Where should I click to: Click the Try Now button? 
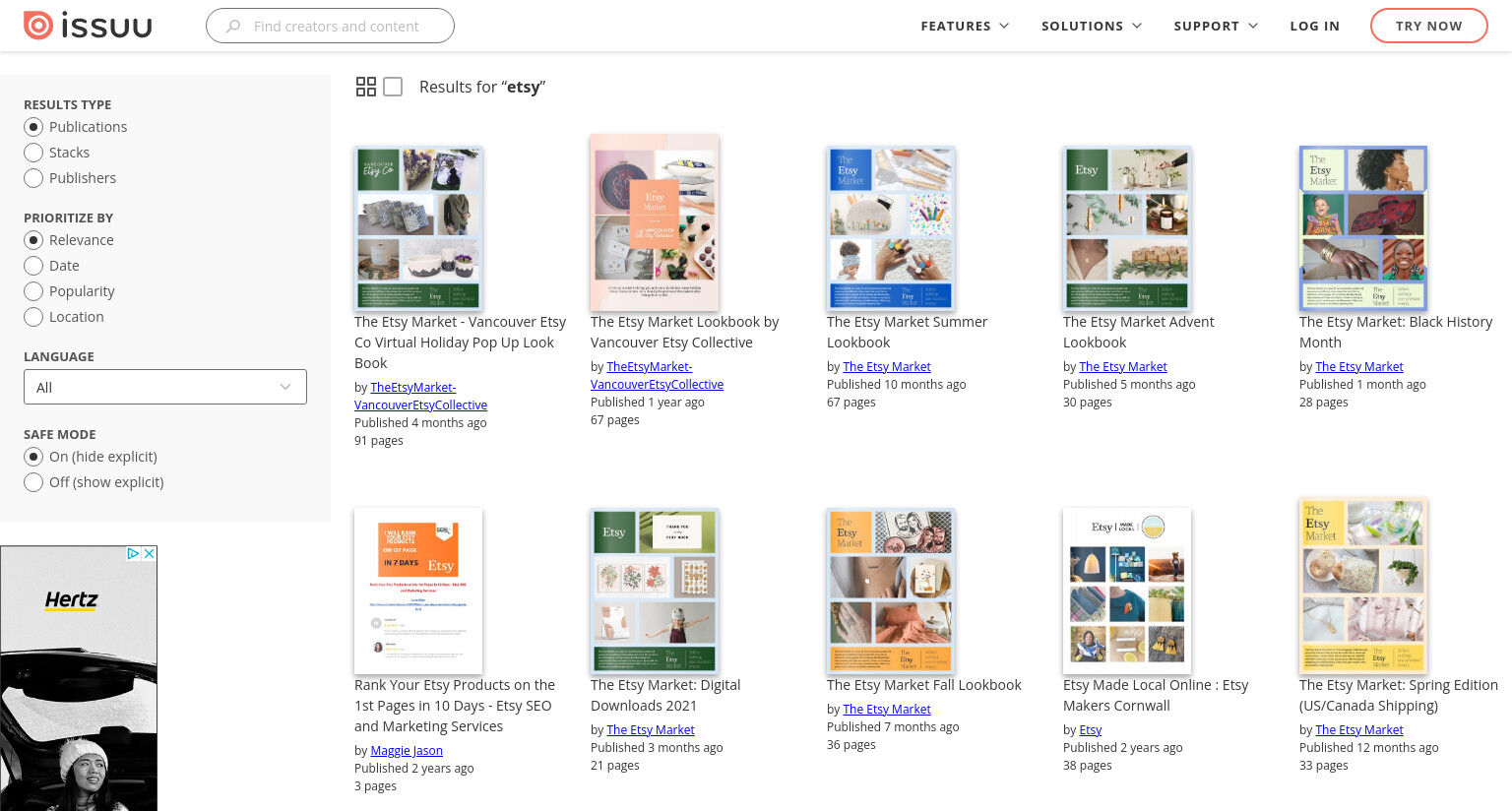click(1429, 27)
